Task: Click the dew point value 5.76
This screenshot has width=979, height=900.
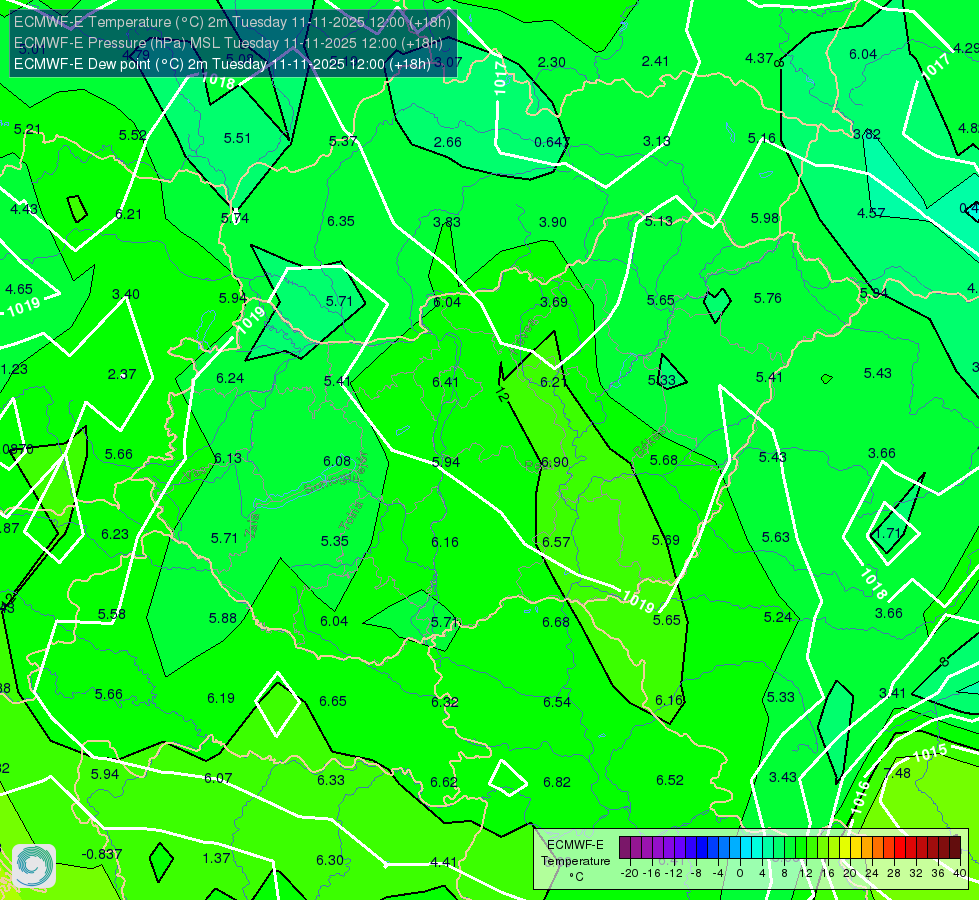Action: [x=767, y=299]
